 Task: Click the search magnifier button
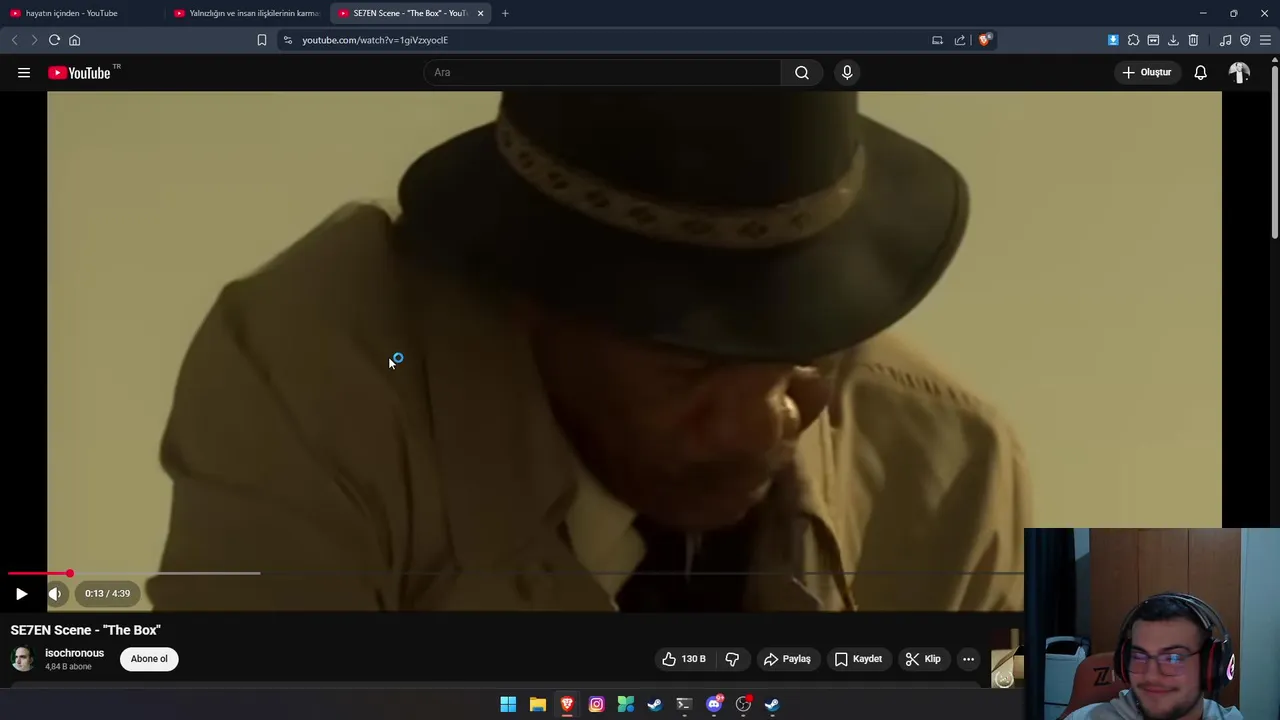click(x=802, y=72)
